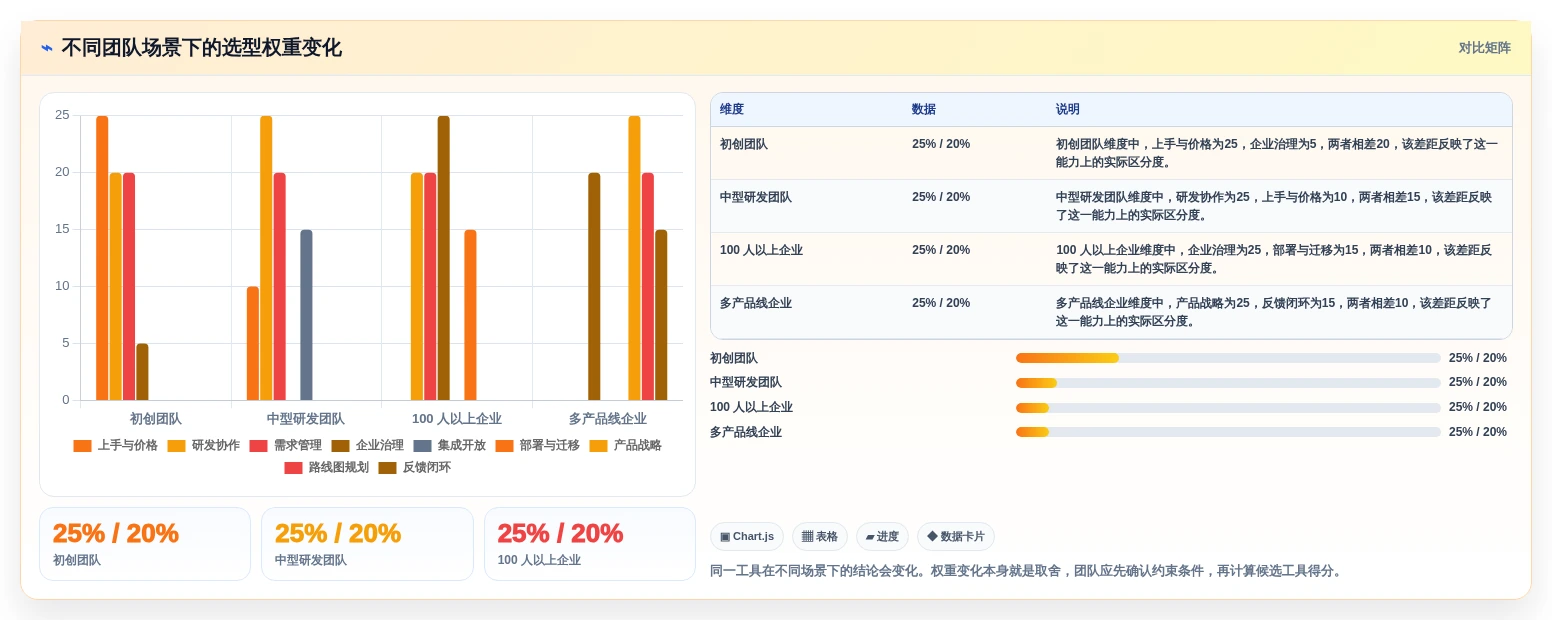Click the description text in 多产品线企业 row
Viewport: 1552px width, 620px height.
click(1274, 312)
